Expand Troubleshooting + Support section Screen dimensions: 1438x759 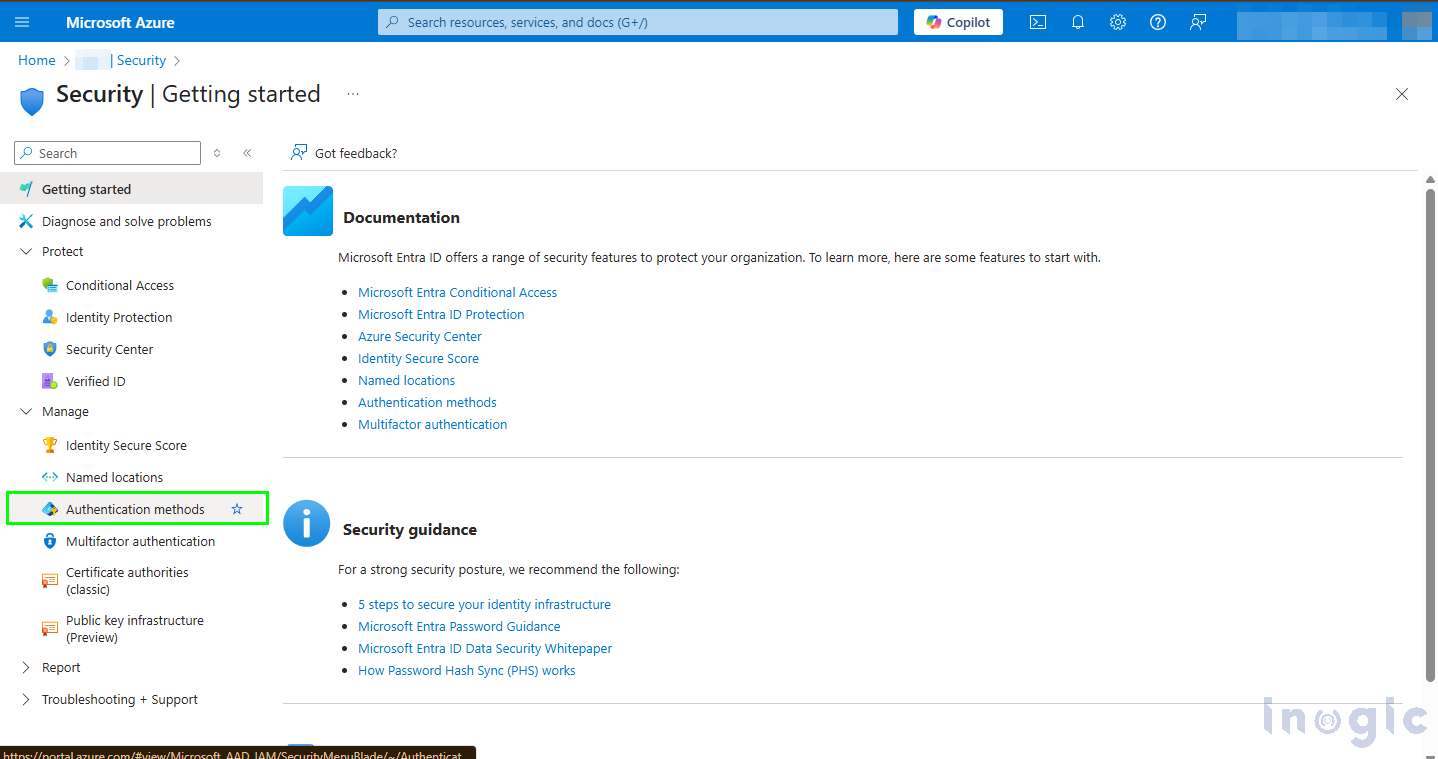tap(26, 699)
